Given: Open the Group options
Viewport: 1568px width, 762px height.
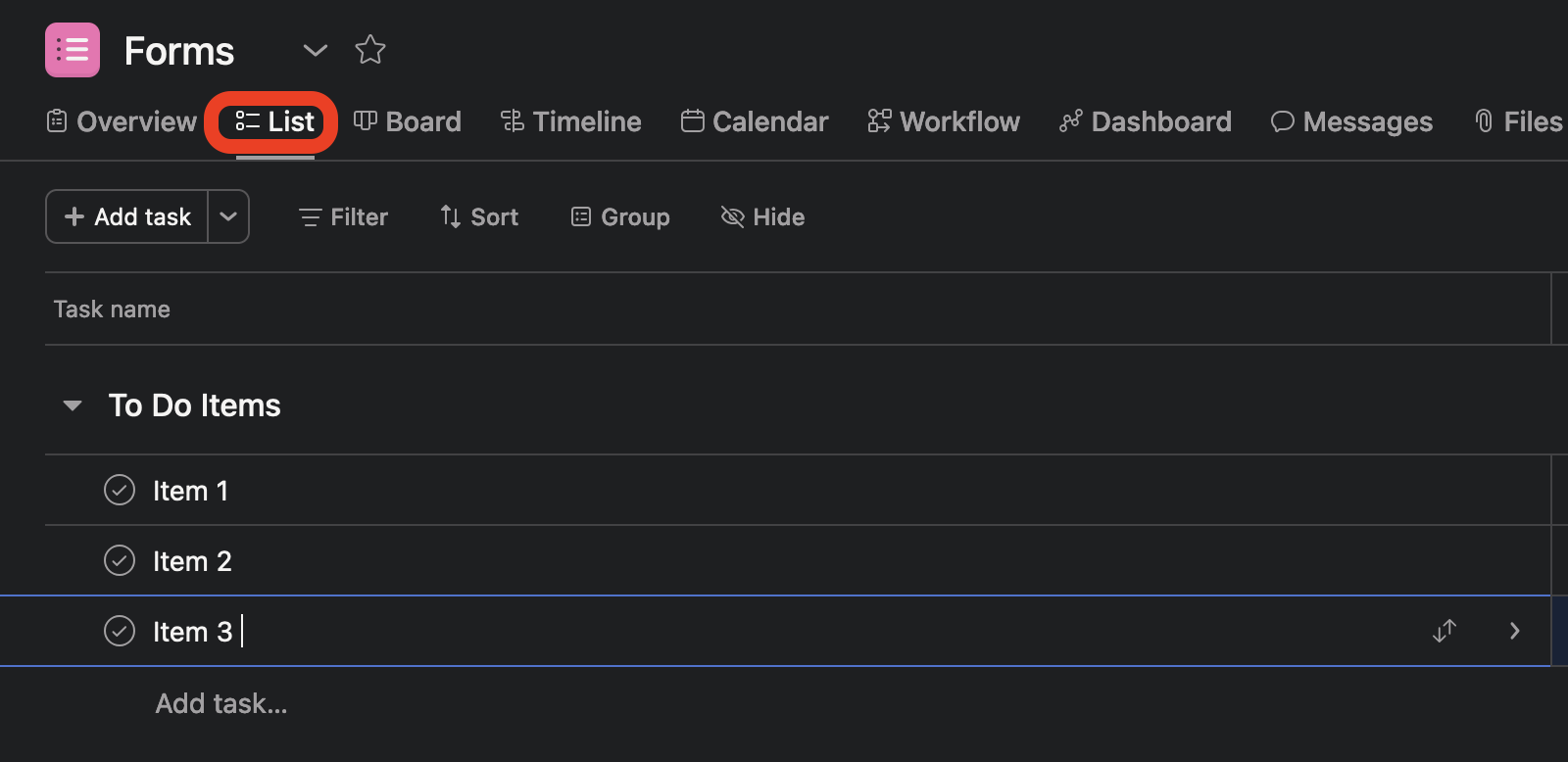Looking at the screenshot, I should click(x=620, y=216).
